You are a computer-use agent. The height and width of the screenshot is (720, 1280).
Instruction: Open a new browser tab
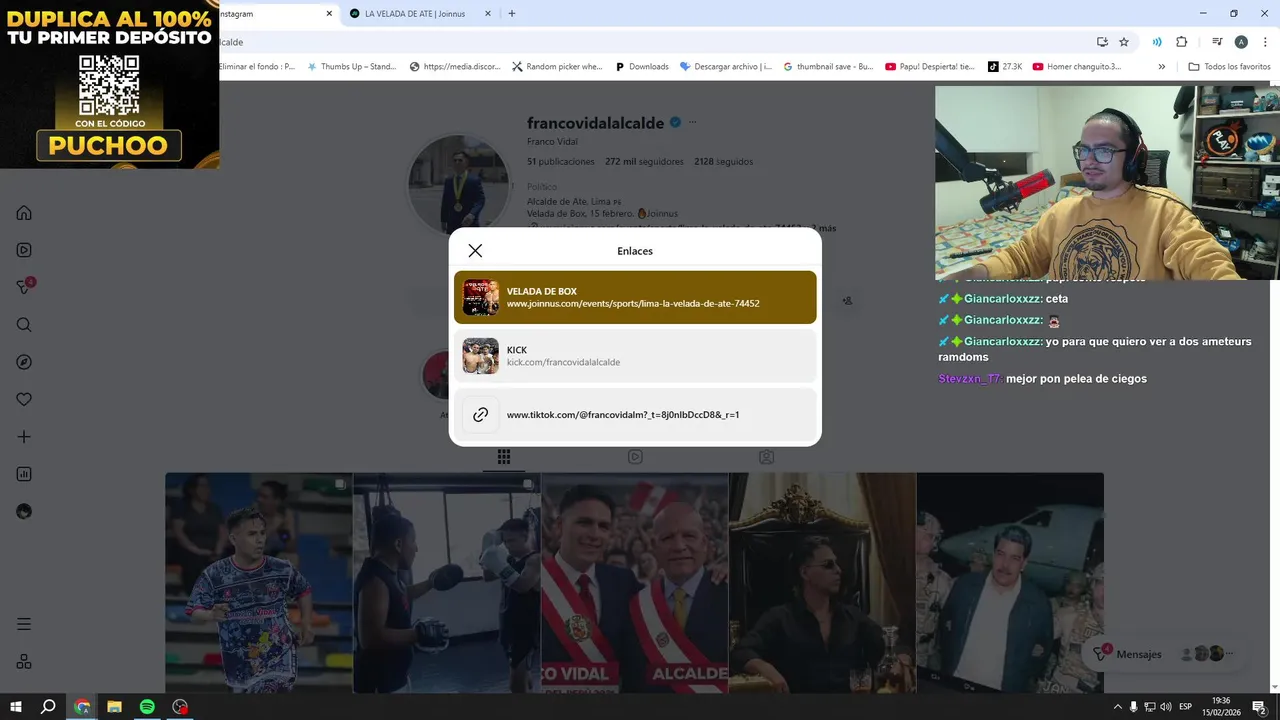[x=512, y=14]
